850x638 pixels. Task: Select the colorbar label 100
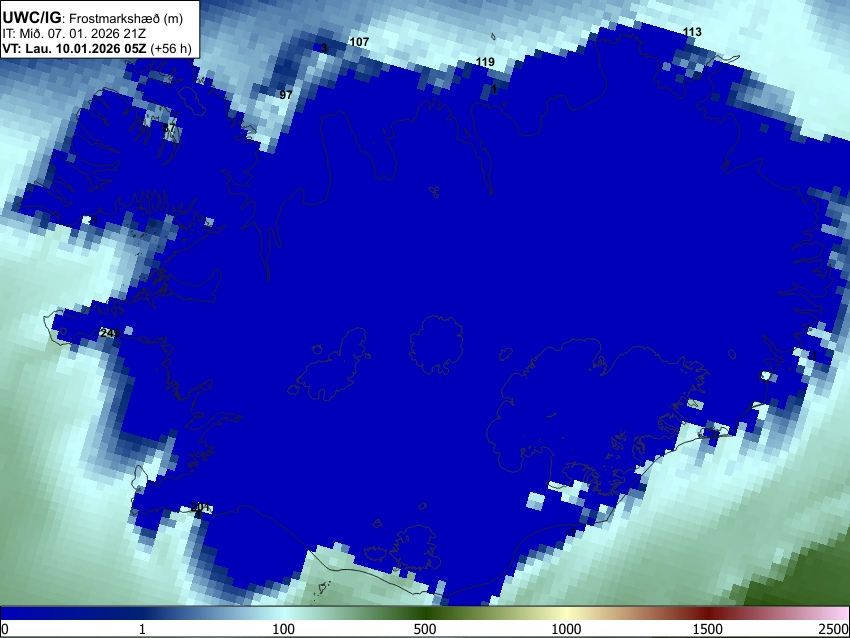coord(284,629)
